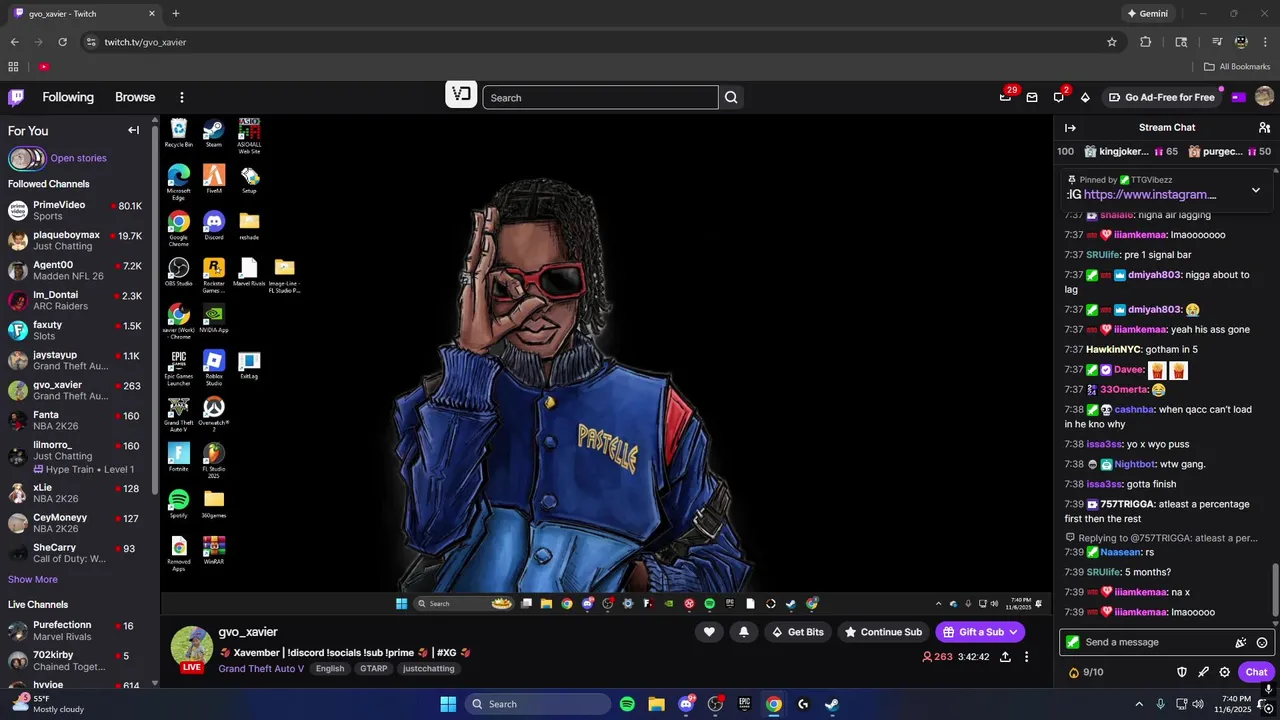The image size is (1280, 720).
Task: Send message with the Chat button
Action: tap(1256, 672)
